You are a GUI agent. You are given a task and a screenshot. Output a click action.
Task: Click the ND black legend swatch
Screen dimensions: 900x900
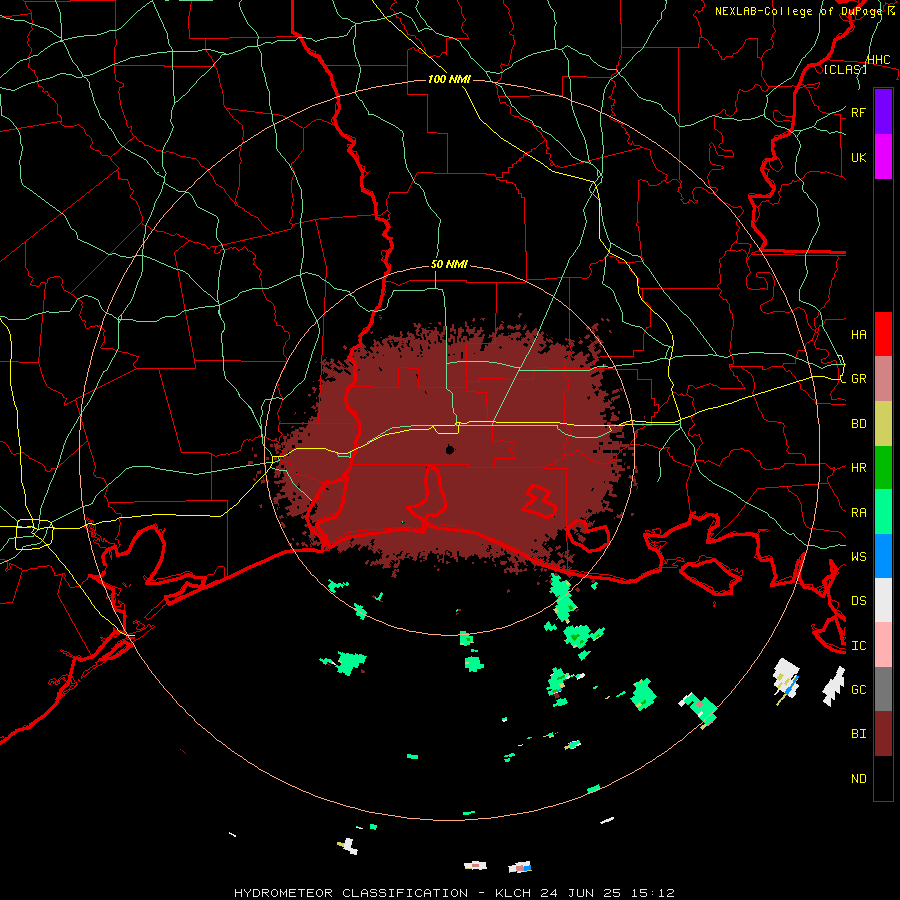tap(883, 778)
